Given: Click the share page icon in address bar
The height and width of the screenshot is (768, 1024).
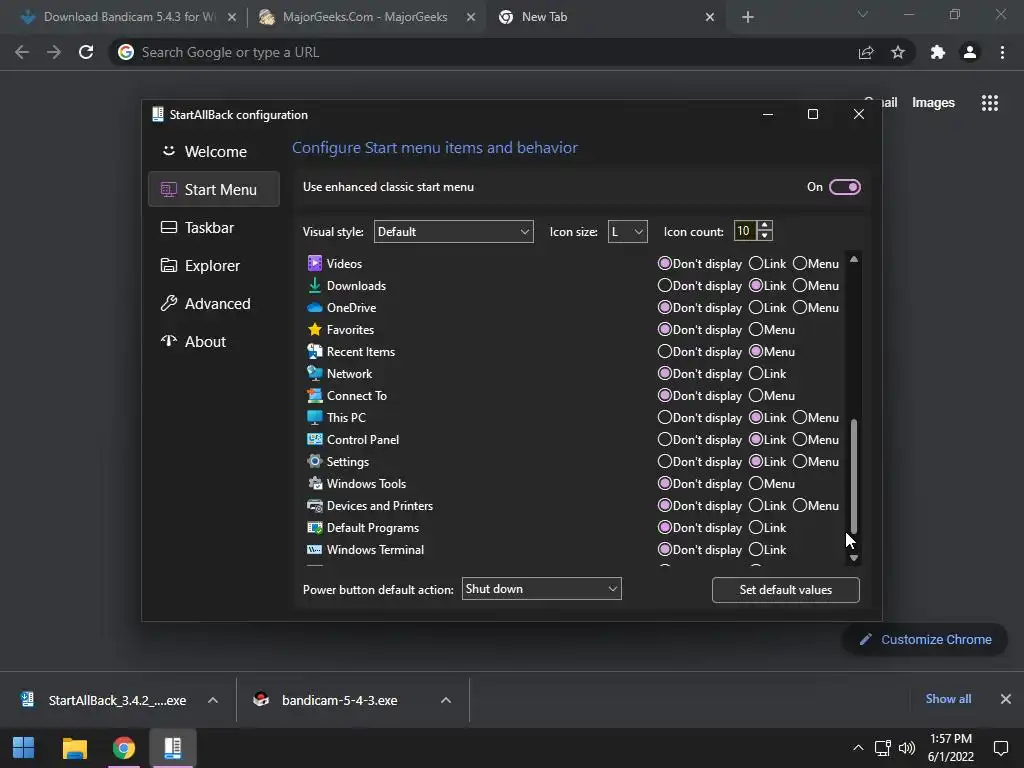Looking at the screenshot, I should point(866,52).
